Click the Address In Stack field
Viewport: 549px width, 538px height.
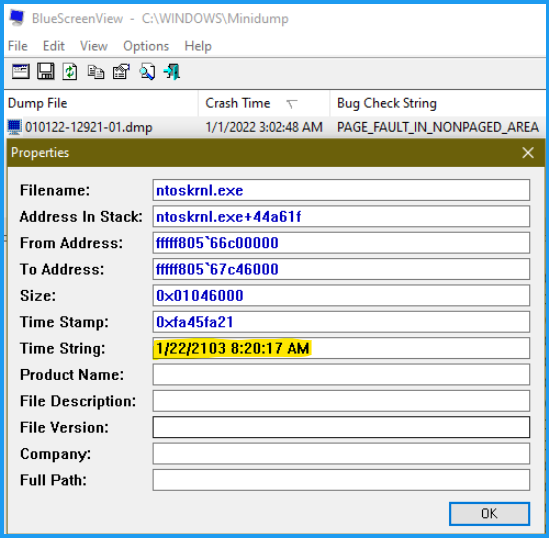tap(341, 216)
